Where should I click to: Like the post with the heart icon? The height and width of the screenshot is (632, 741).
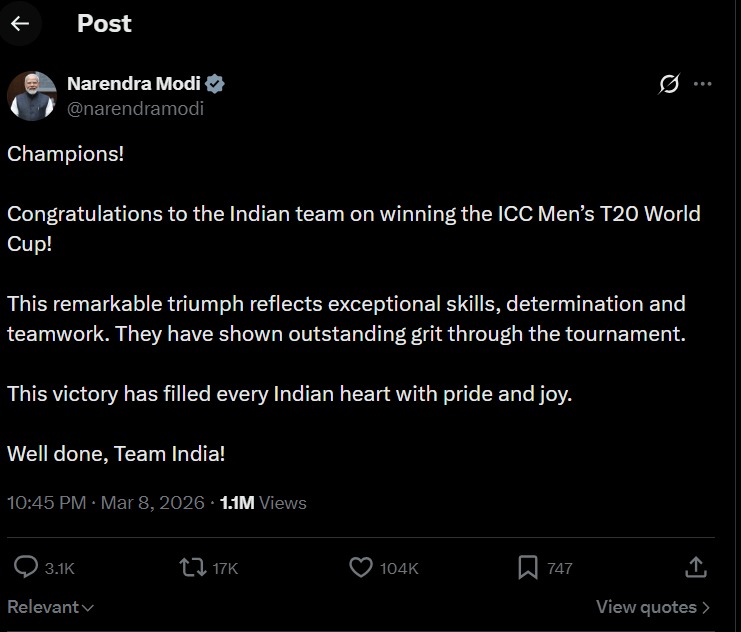361,568
